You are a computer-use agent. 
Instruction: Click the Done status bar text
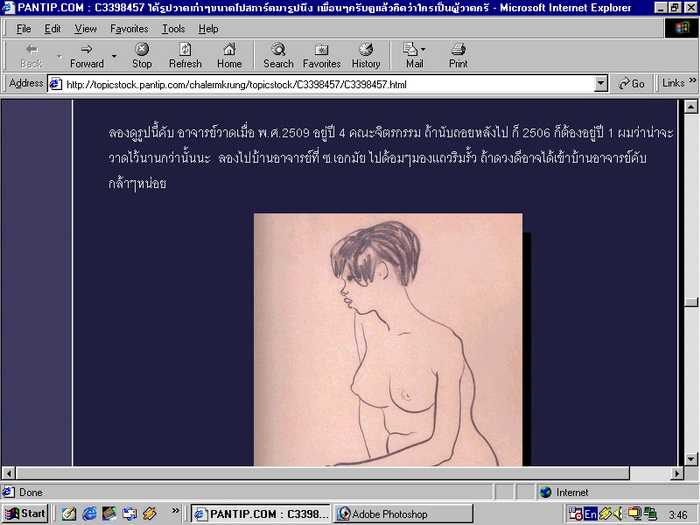pos(30,492)
